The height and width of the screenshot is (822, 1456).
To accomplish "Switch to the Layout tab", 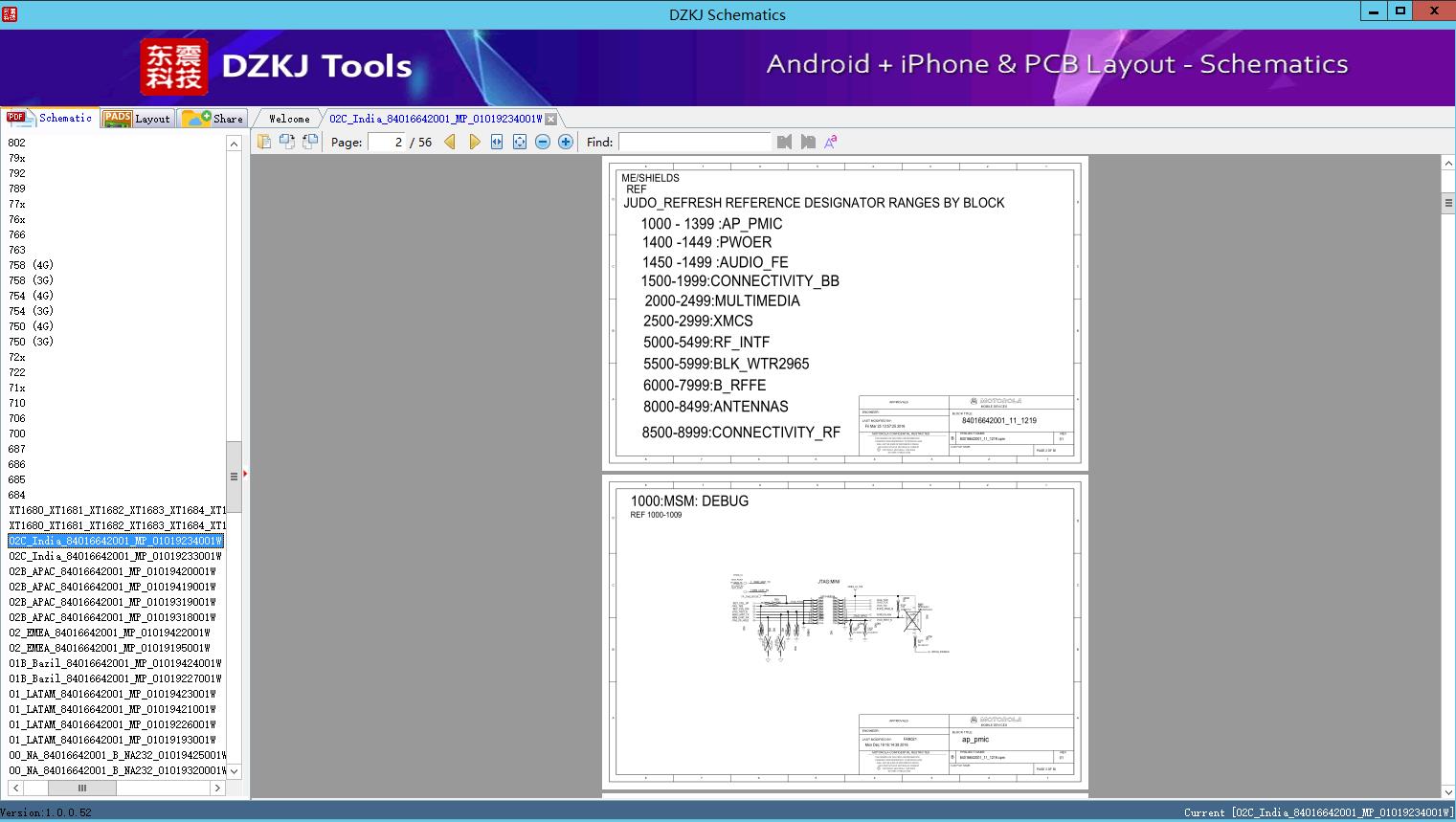I will [x=137, y=118].
